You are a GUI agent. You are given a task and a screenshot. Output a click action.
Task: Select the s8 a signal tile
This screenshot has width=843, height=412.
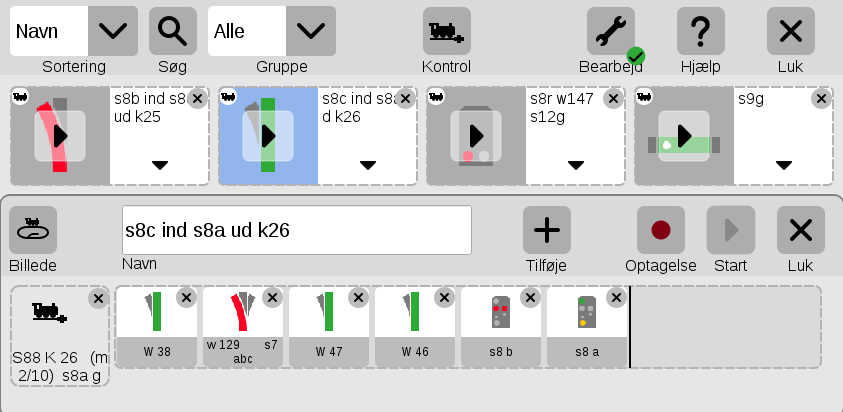[587, 327]
